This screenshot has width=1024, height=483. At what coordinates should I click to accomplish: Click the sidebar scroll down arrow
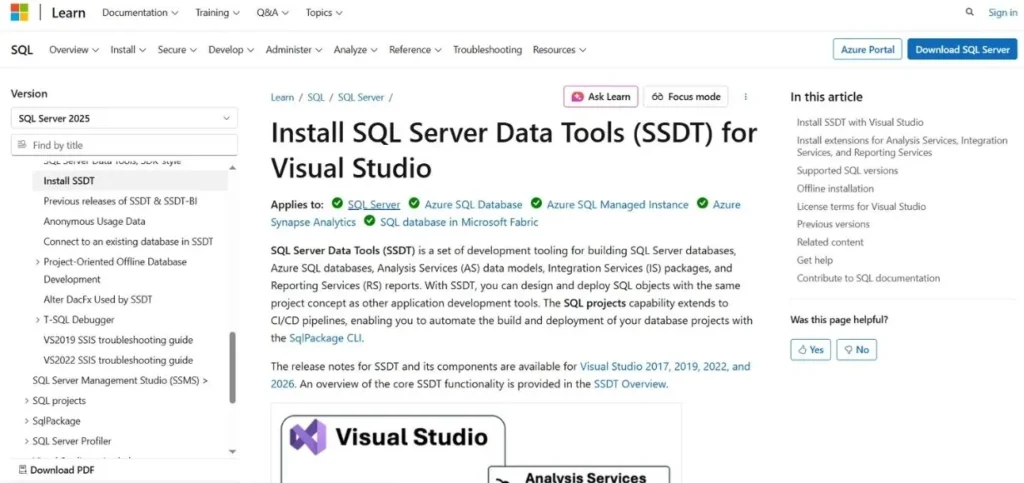[x=232, y=451]
